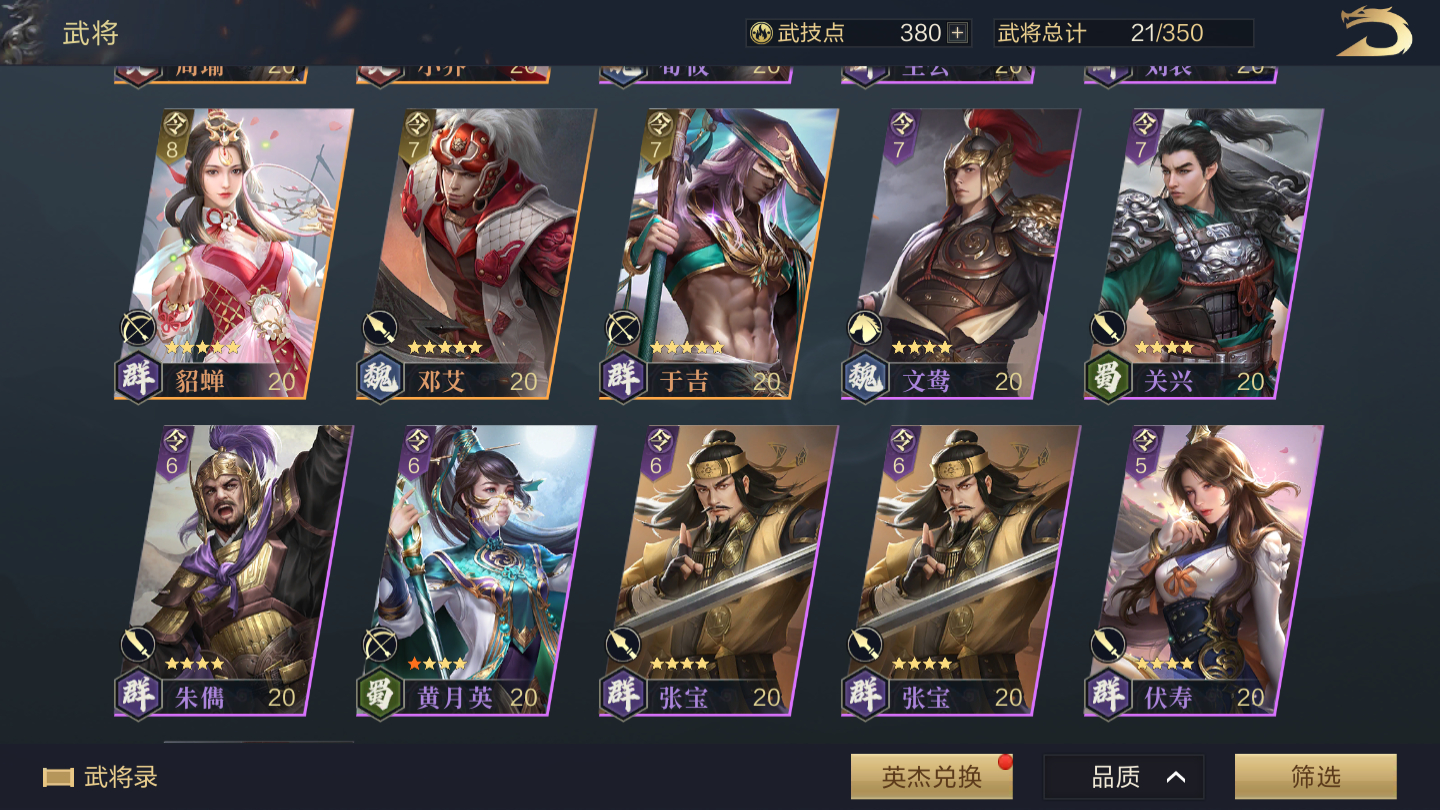Image resolution: width=1440 pixels, height=810 pixels.
Task: Click the 武技点 coin icon
Action: (x=762, y=33)
